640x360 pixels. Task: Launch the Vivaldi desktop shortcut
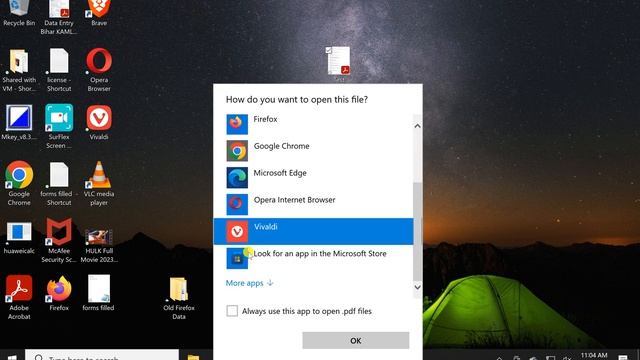point(99,123)
